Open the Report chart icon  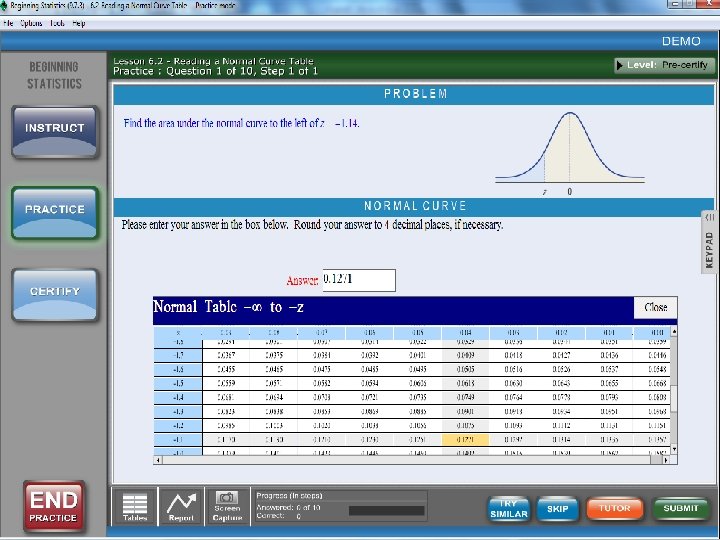click(181, 506)
